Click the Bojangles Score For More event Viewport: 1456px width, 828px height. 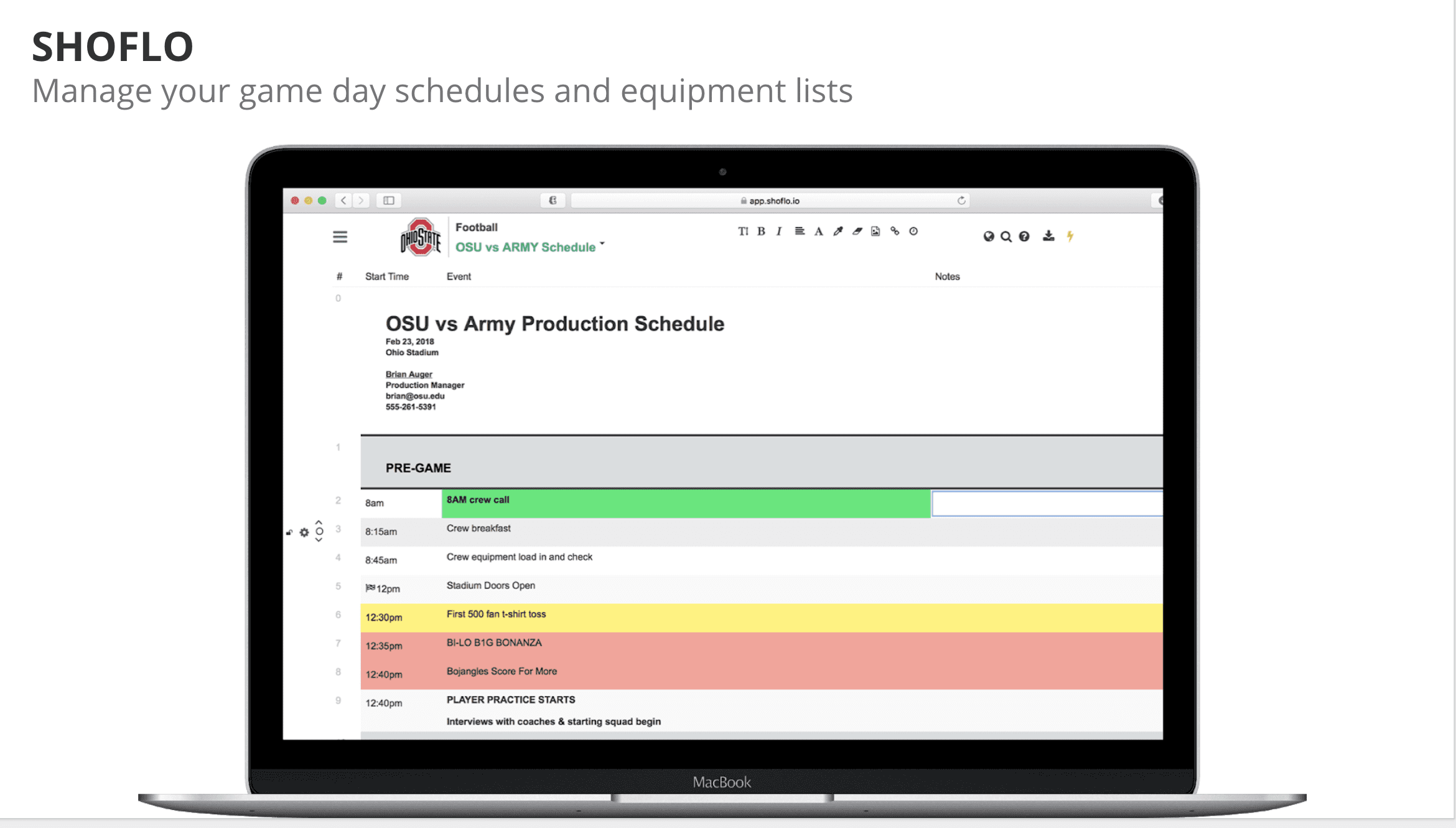(502, 671)
